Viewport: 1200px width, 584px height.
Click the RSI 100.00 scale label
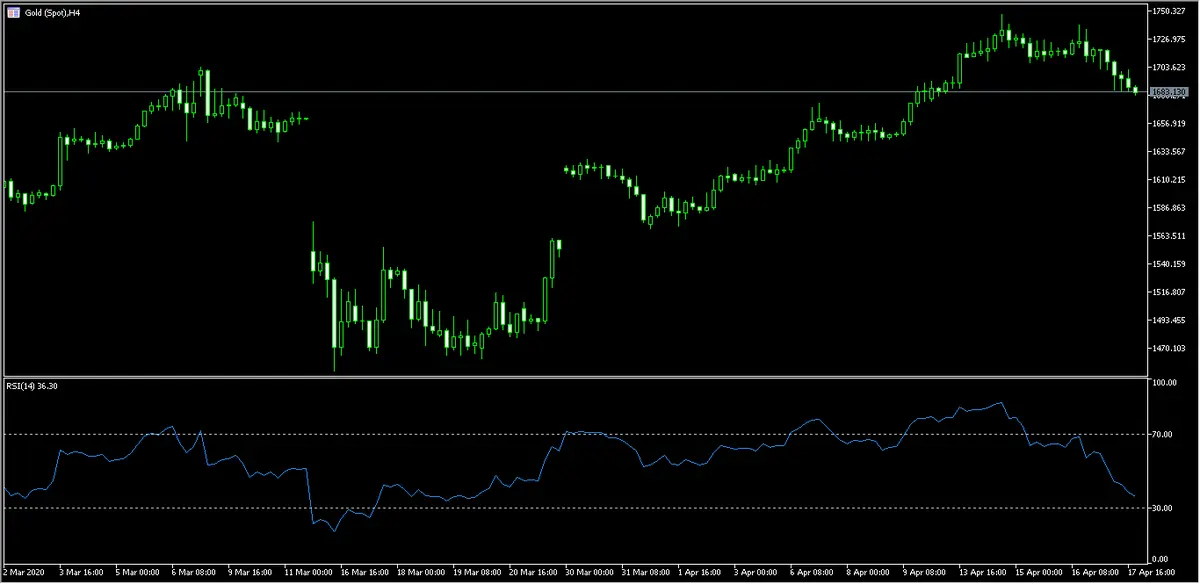[x=1164, y=383]
